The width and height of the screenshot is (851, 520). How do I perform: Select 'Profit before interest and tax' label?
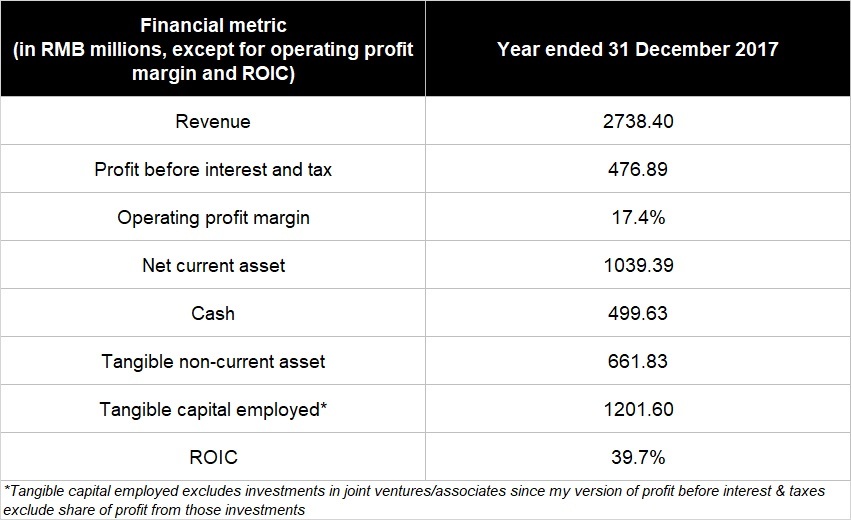[x=212, y=170]
